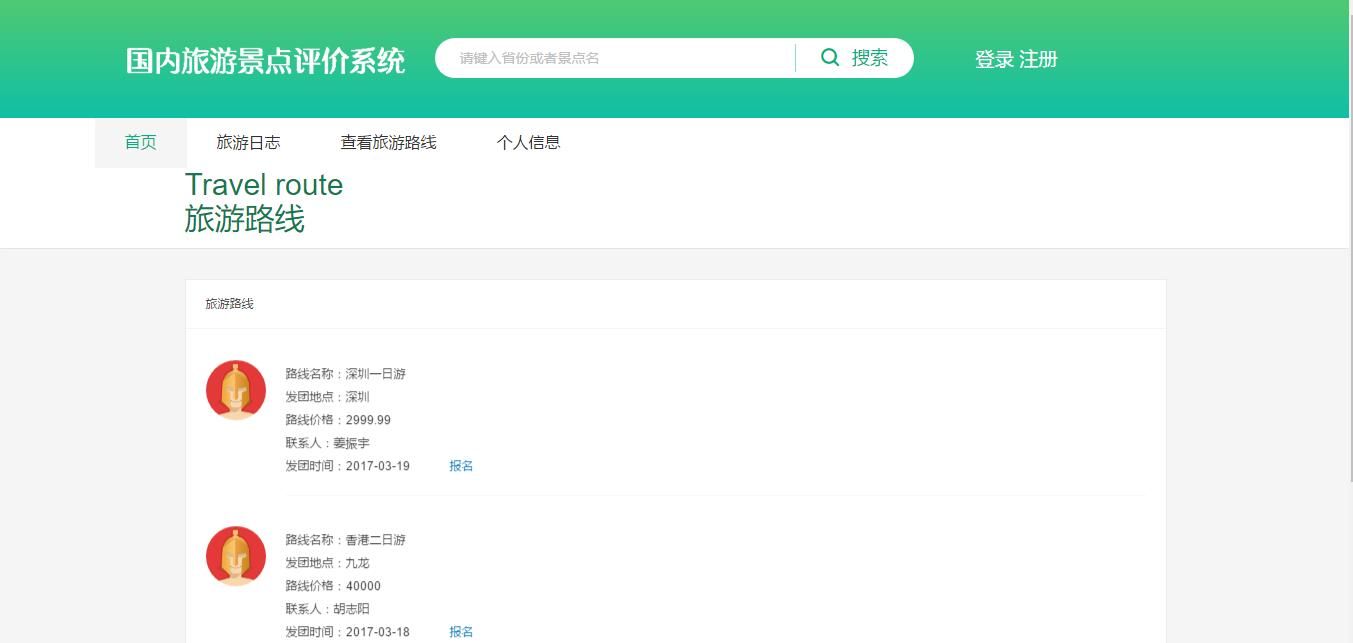
Task: Click 报名 for the 深圳一日游 route
Action: [461, 466]
